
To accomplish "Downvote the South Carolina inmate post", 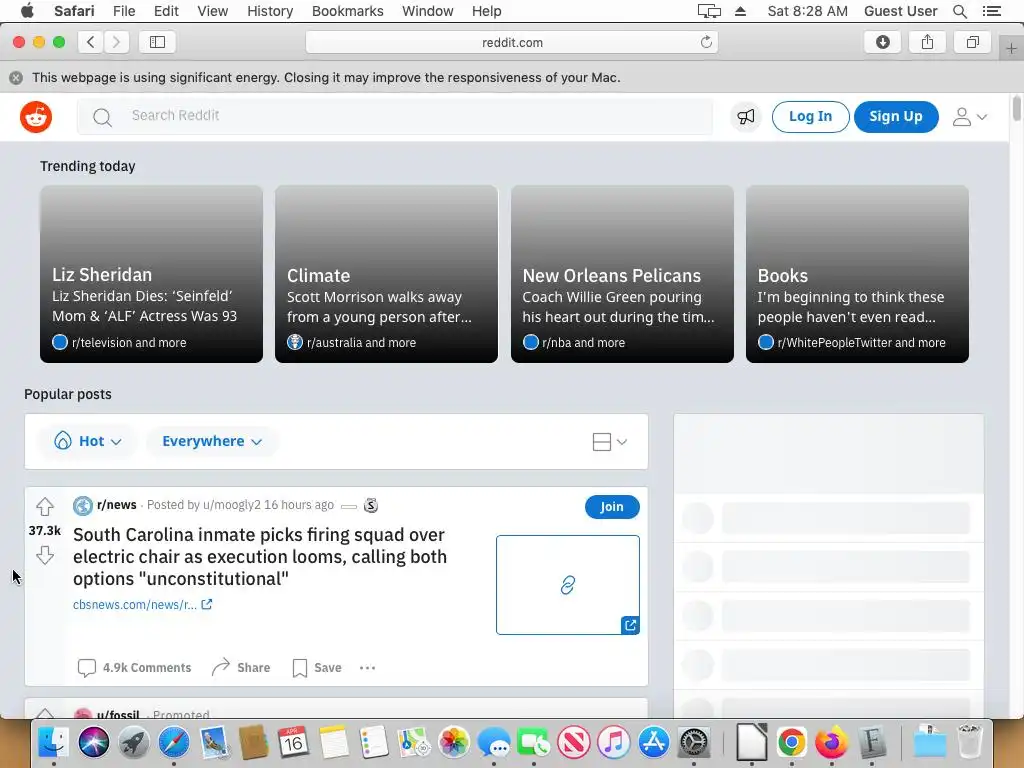I will 45,555.
